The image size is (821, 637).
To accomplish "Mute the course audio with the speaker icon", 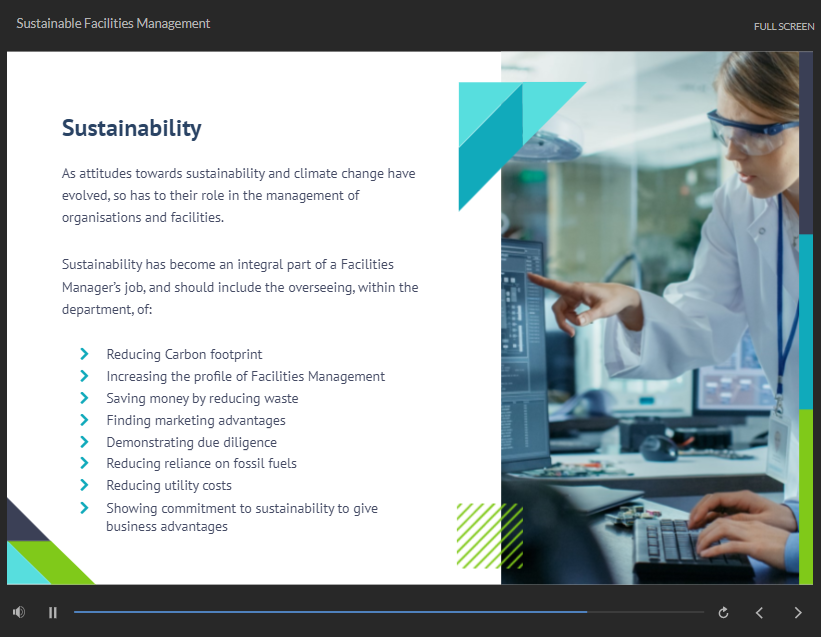I will [19, 612].
